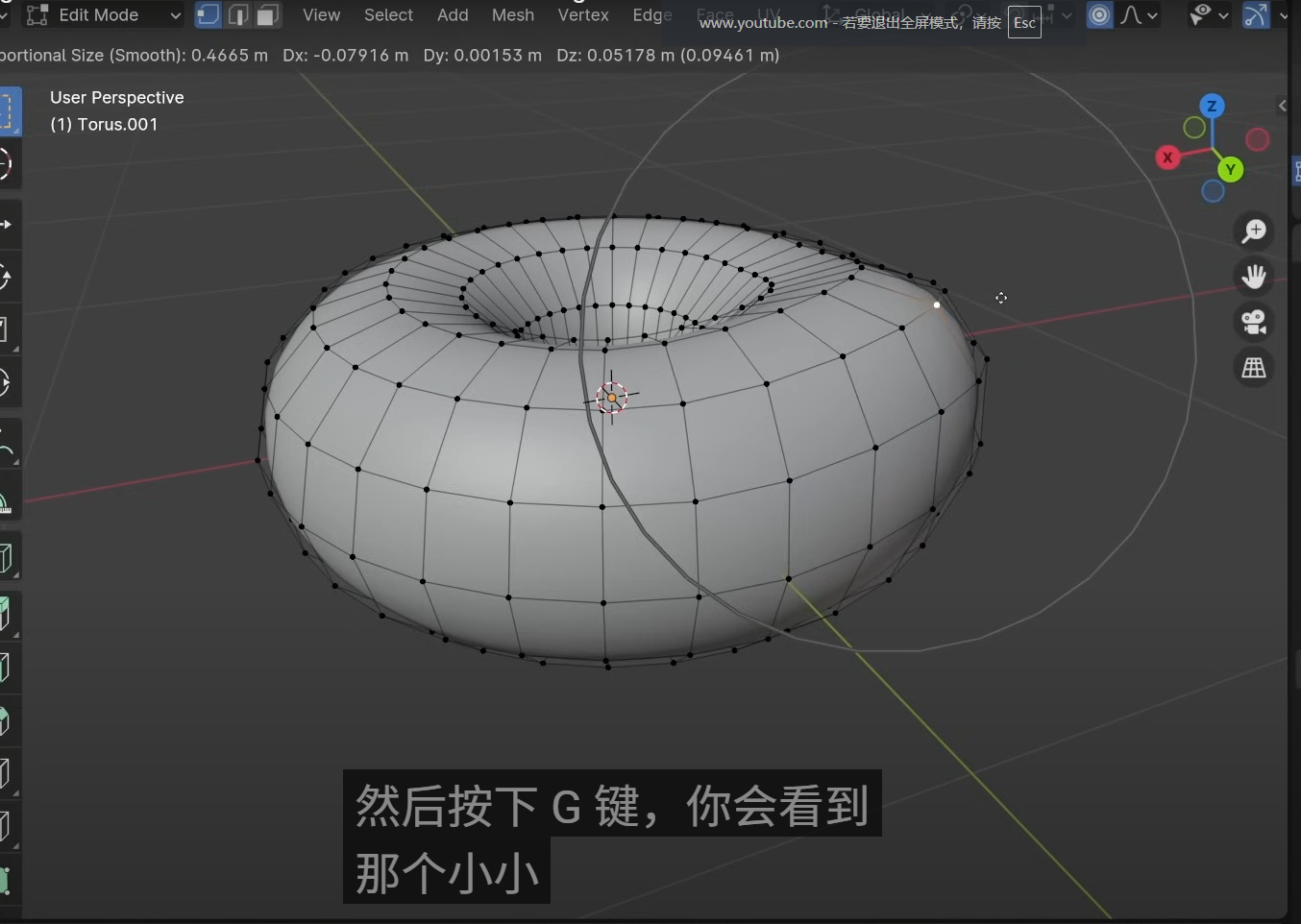Switch perspective/orthographic with grid icon
The width and height of the screenshot is (1301, 924).
click(1254, 368)
